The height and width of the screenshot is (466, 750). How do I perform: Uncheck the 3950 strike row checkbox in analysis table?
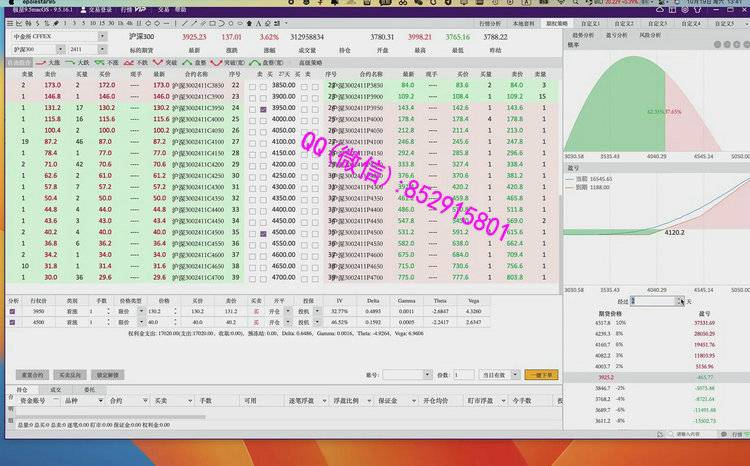click(13, 311)
